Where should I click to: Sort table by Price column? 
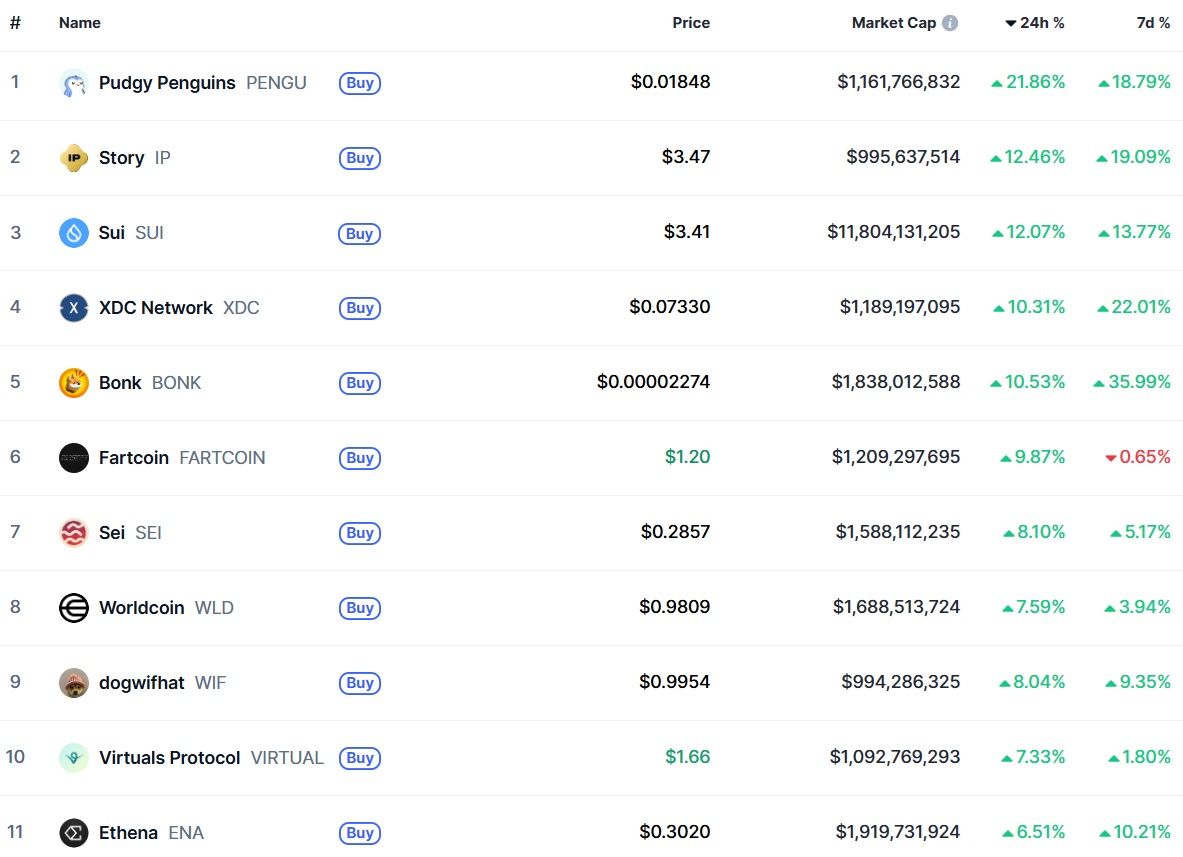691,23
